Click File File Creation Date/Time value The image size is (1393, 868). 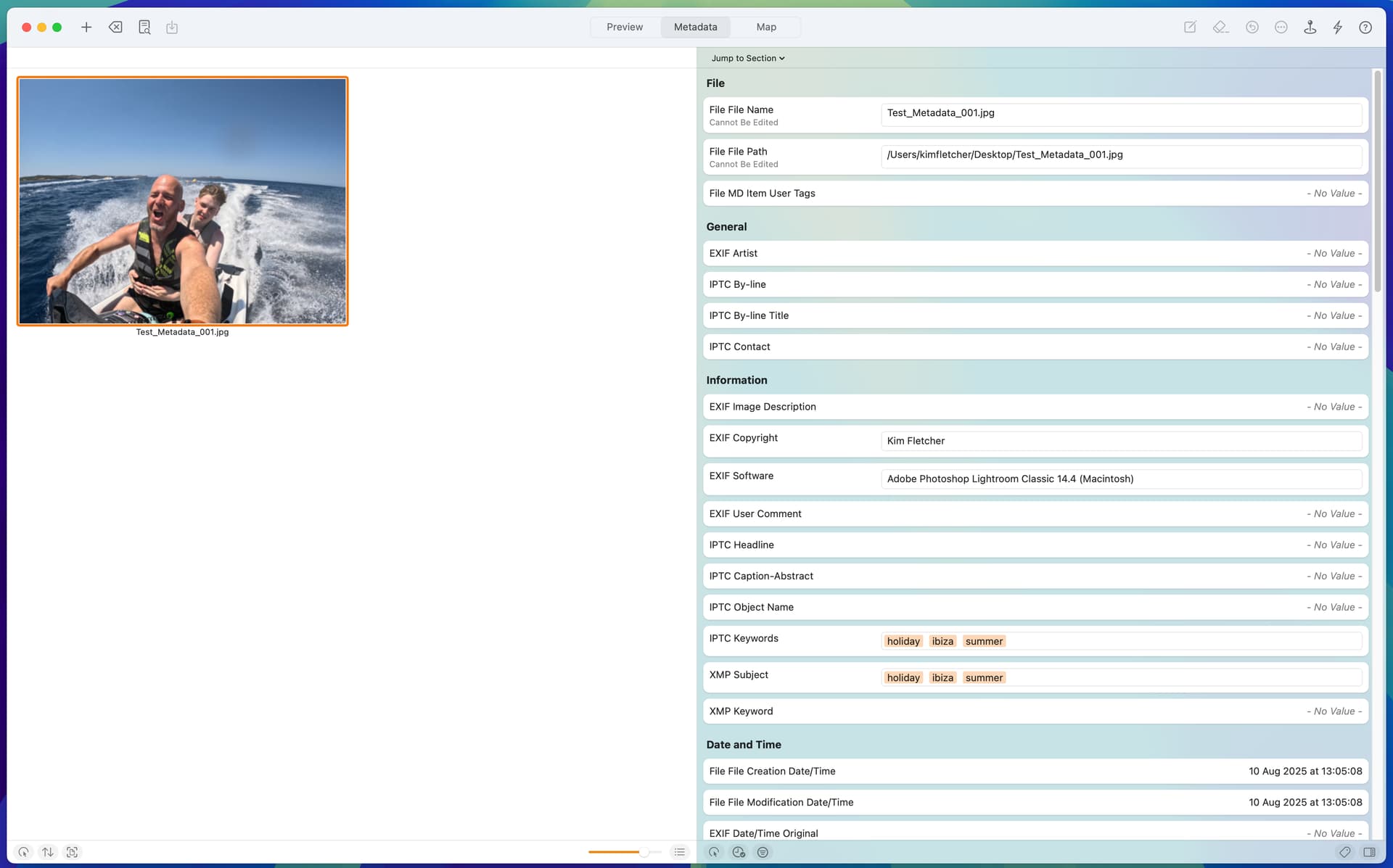1305,771
